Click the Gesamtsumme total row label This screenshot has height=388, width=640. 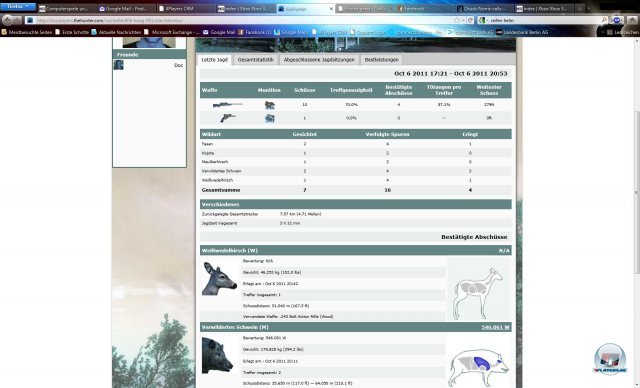221,190
